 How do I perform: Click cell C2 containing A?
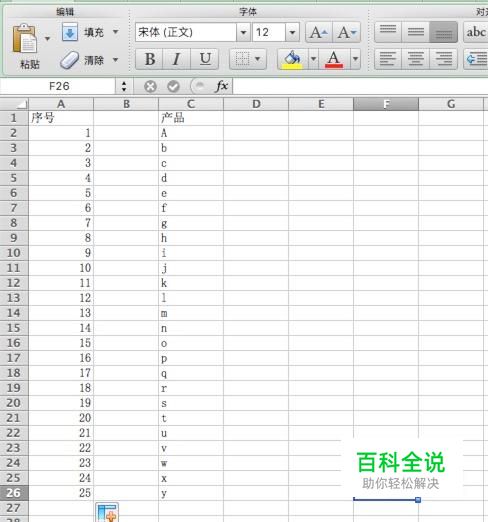(191, 133)
